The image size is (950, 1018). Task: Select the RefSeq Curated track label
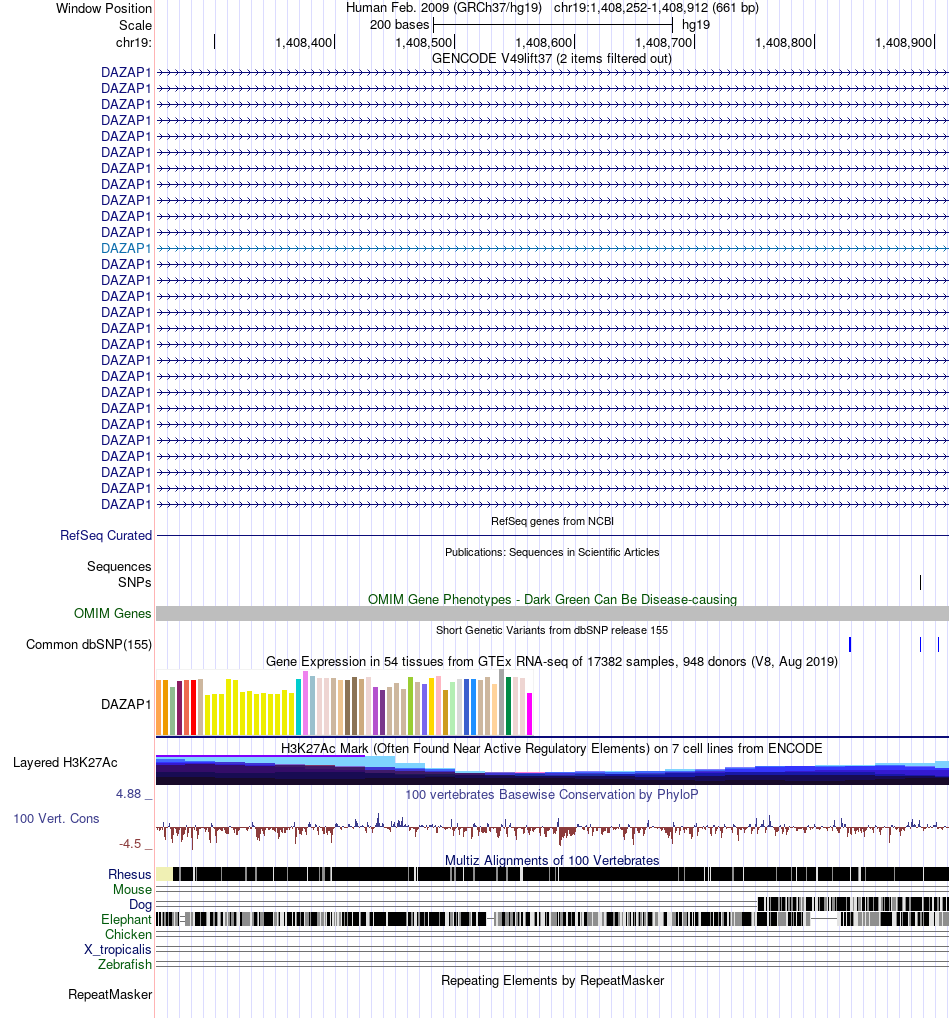[106, 536]
